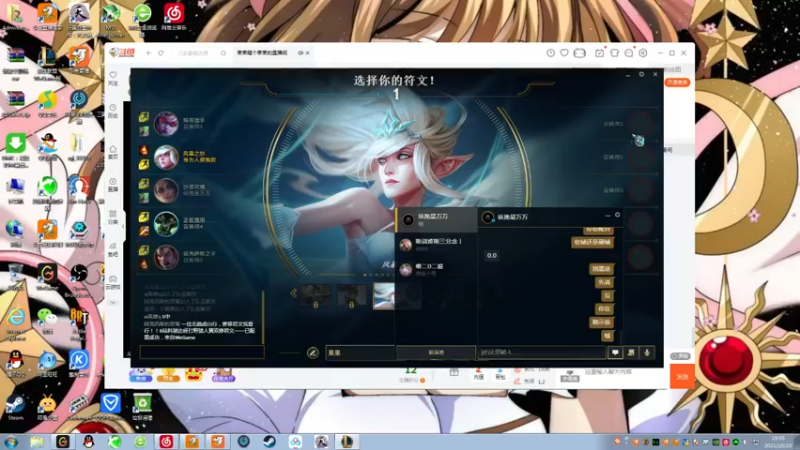Select fourth summoner's green champion portrait

pos(166,223)
